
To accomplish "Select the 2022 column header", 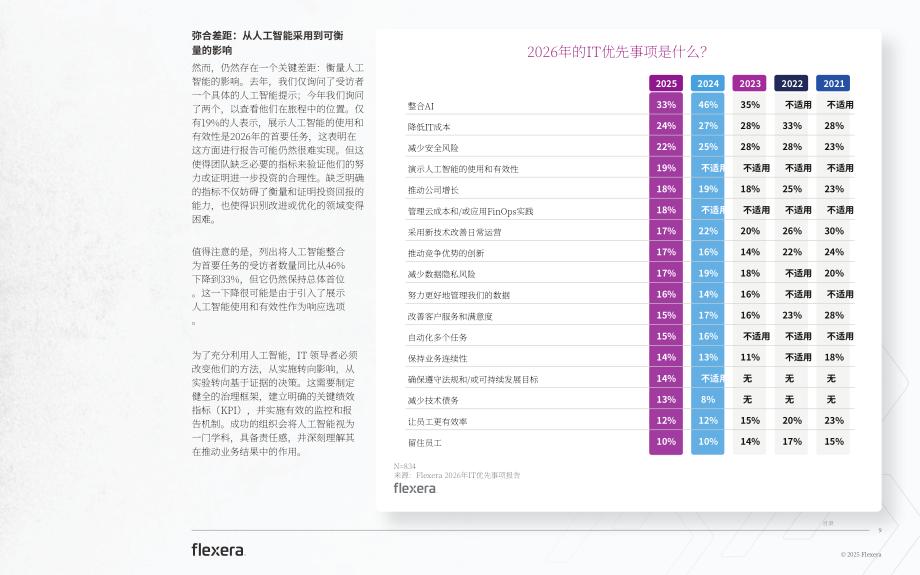I will pyautogui.click(x=792, y=83).
